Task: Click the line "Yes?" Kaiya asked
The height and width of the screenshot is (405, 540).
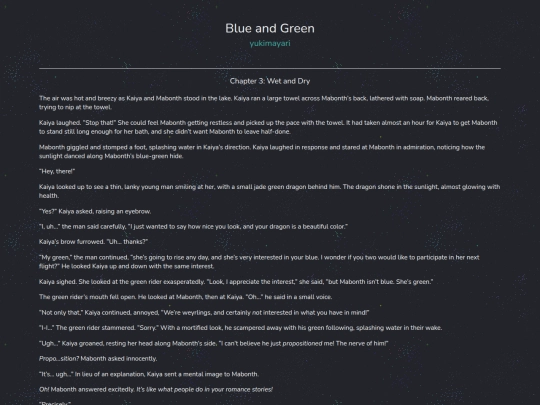Action: pyautogui.click(x=95, y=211)
